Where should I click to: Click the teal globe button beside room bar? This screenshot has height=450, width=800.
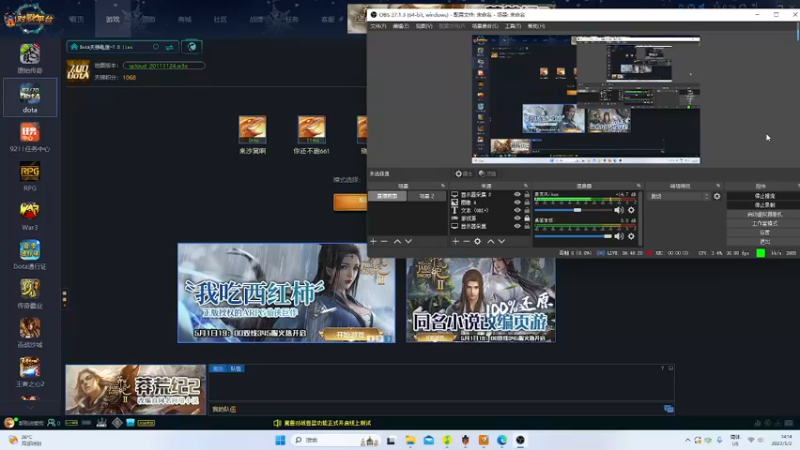[x=192, y=47]
